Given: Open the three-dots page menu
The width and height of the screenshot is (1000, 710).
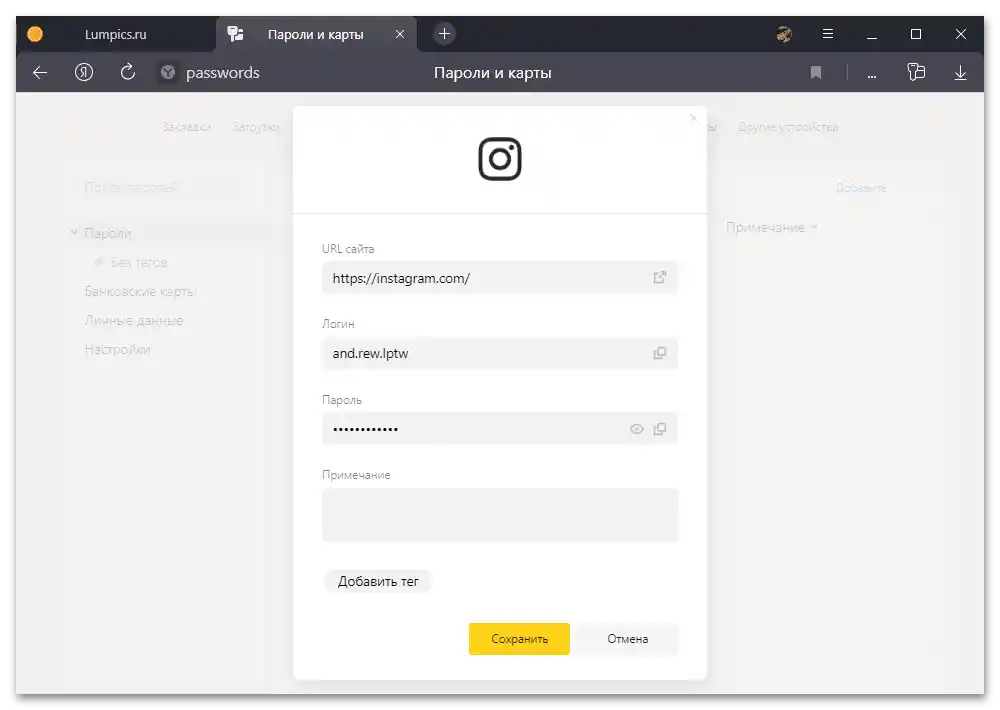Looking at the screenshot, I should pos(872,75).
